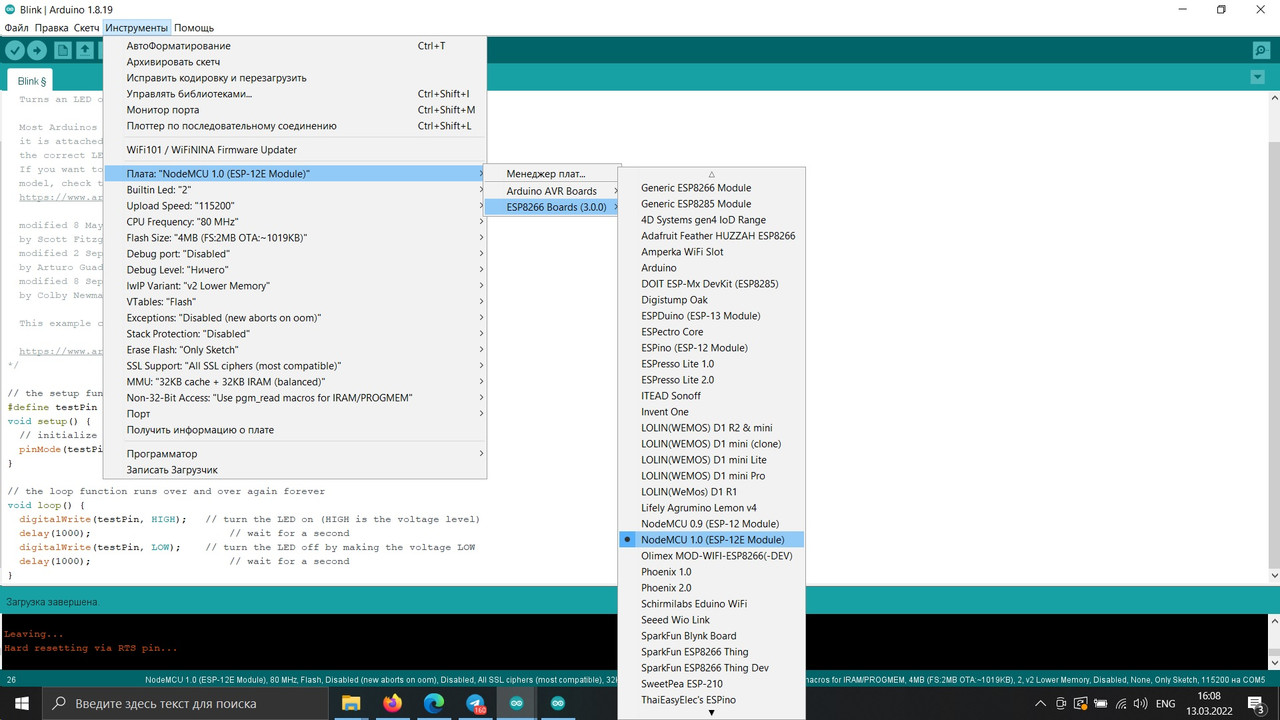Launch Firefox from the taskbar
Screen dimensions: 1280x720
pyautogui.click(x=392, y=703)
